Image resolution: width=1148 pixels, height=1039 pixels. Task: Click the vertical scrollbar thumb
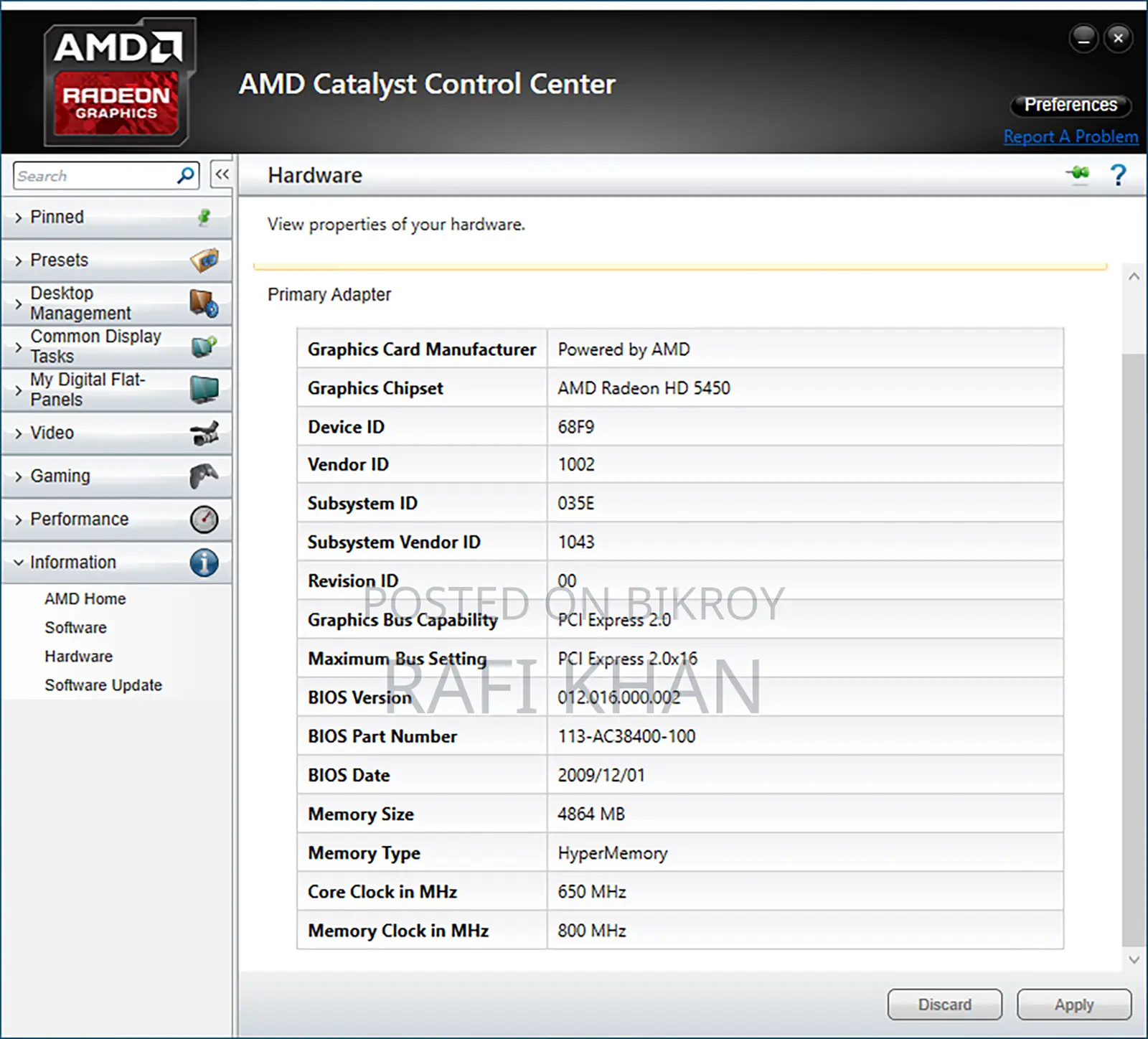[1134, 650]
